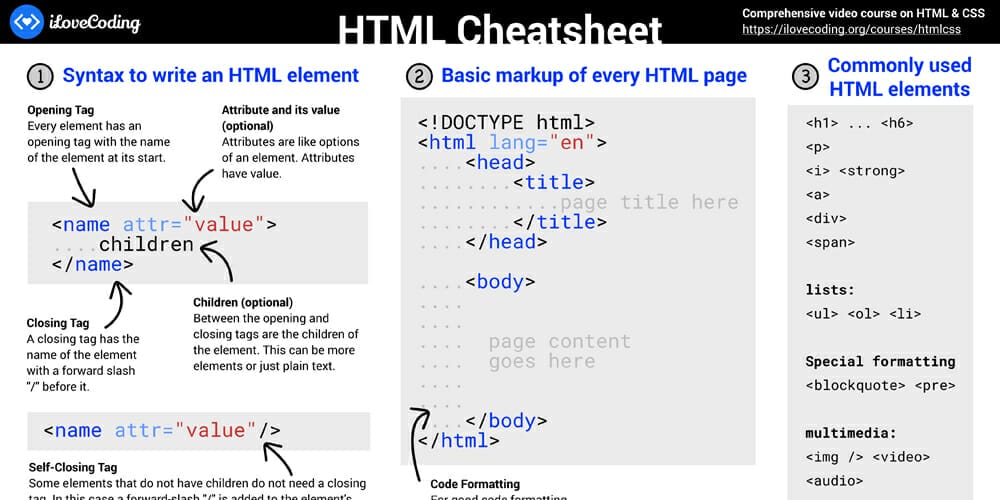
Task: Click the <ul> element entry
Action: click(x=822, y=314)
